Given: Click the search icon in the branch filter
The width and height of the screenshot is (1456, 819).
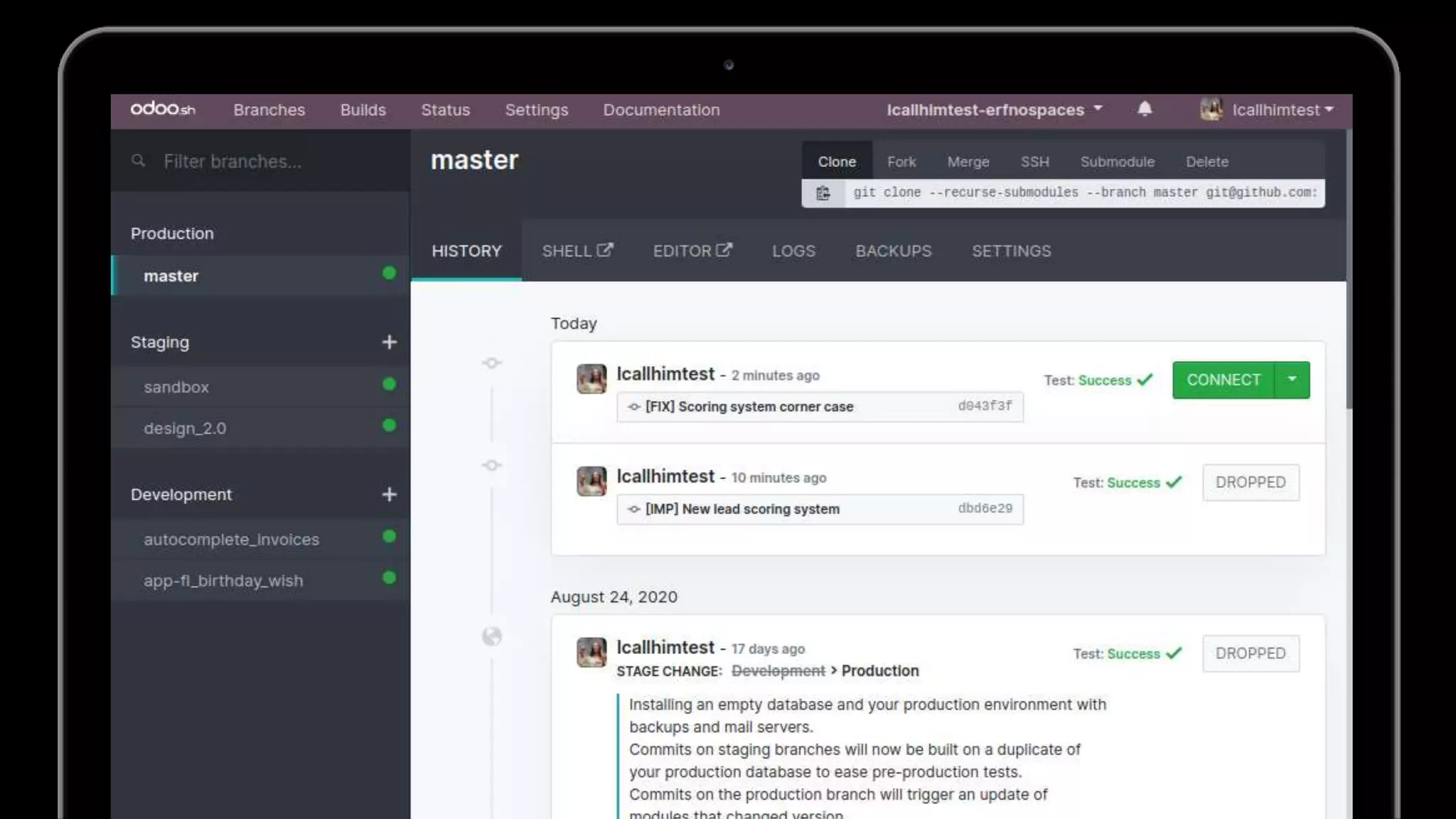Looking at the screenshot, I should 139,161.
